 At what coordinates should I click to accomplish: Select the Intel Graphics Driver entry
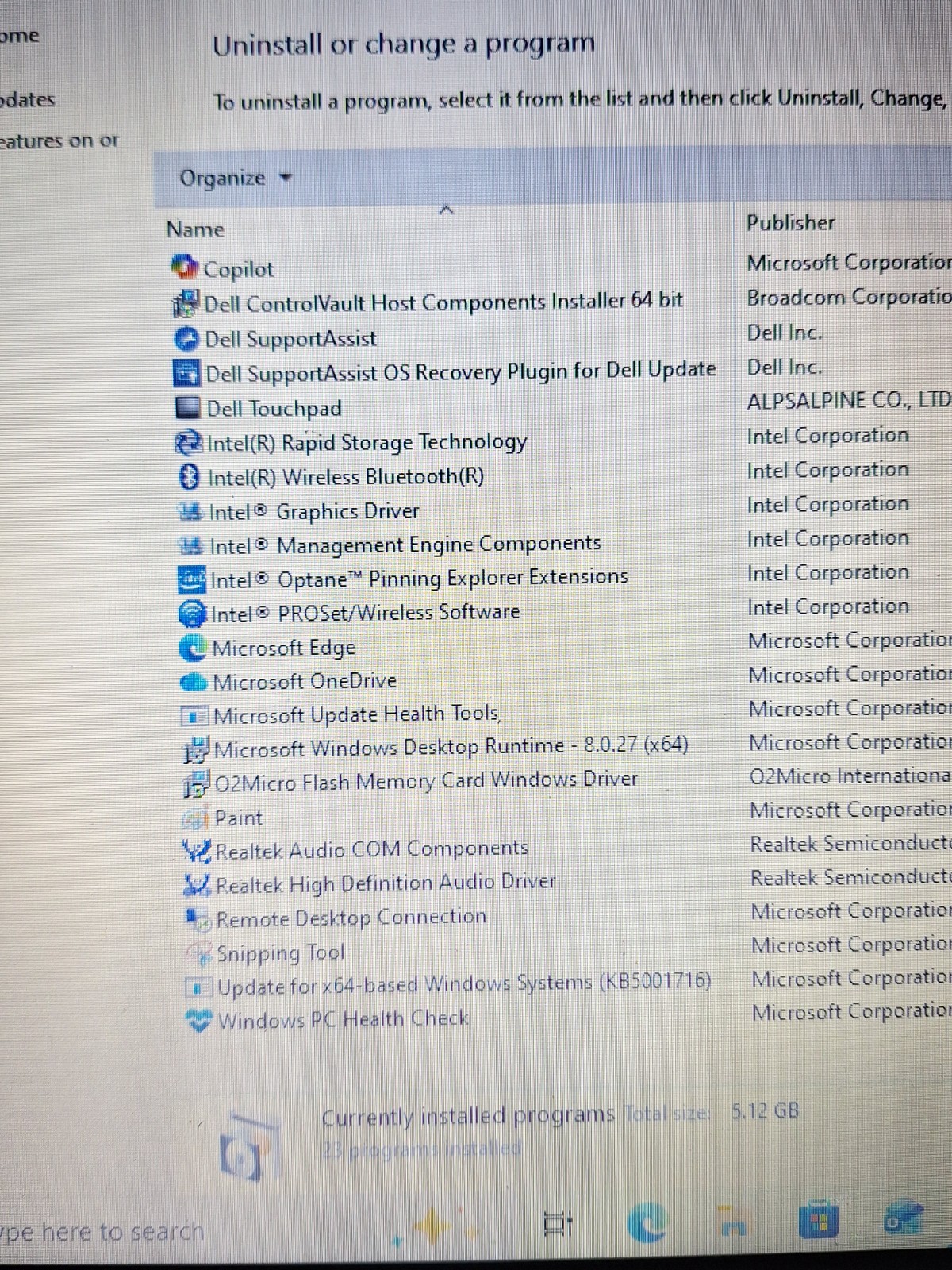(314, 512)
